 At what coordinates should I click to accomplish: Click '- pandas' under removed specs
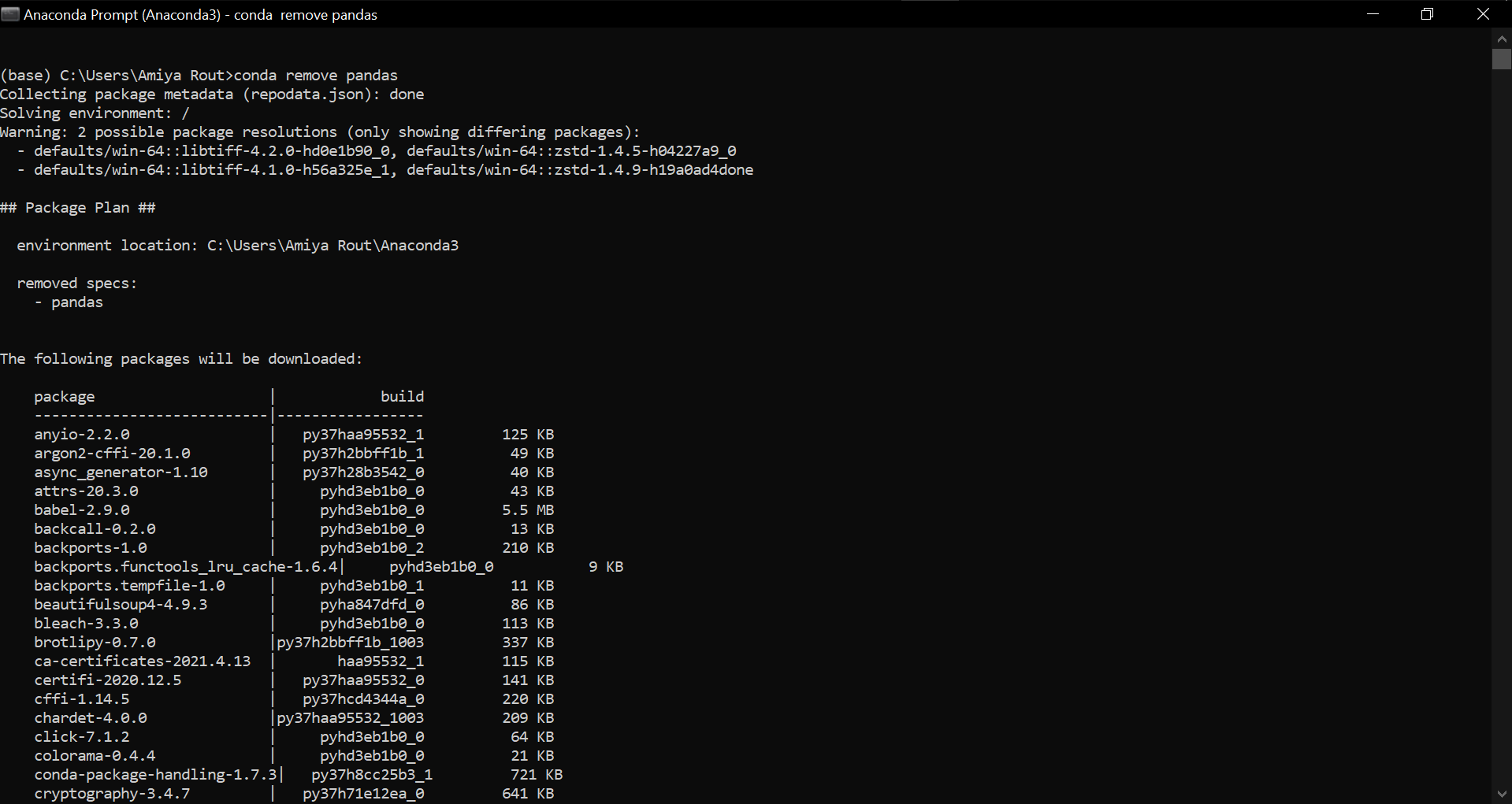coord(69,302)
